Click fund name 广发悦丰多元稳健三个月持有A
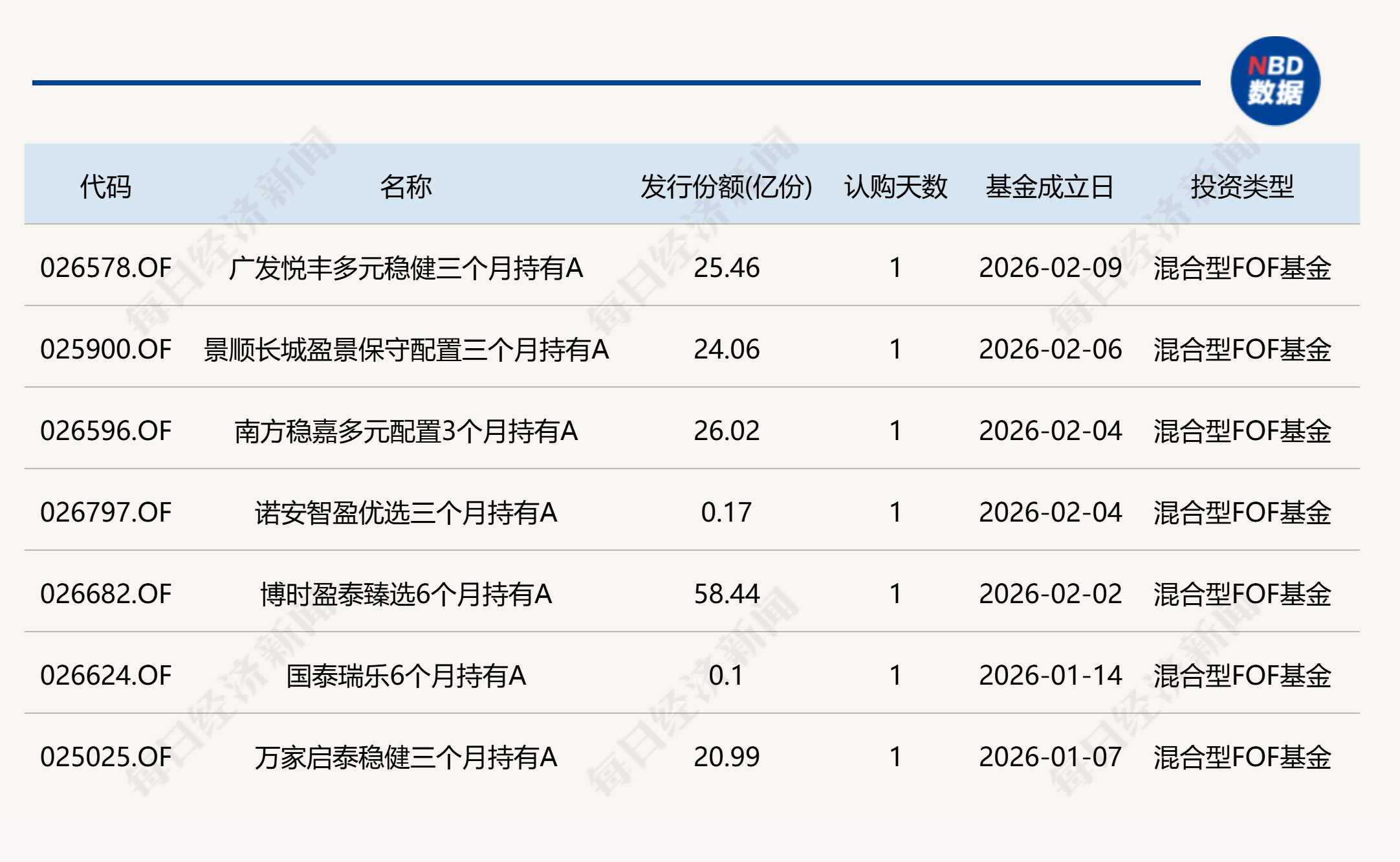 click(406, 268)
